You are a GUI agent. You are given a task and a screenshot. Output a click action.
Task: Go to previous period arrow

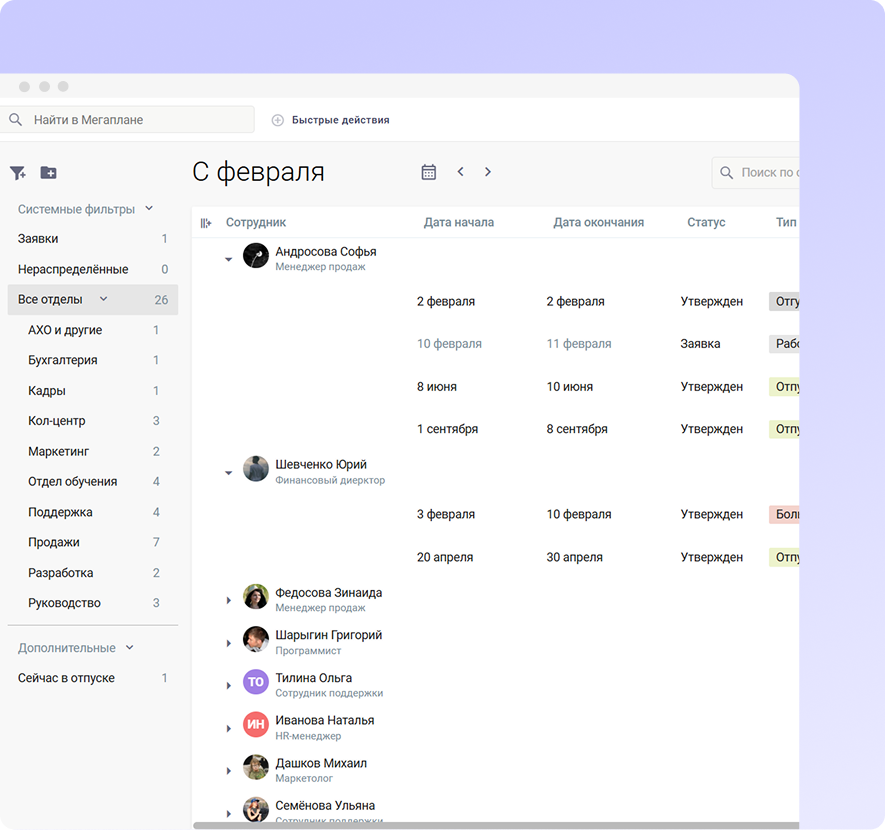pyautogui.click(x=461, y=172)
